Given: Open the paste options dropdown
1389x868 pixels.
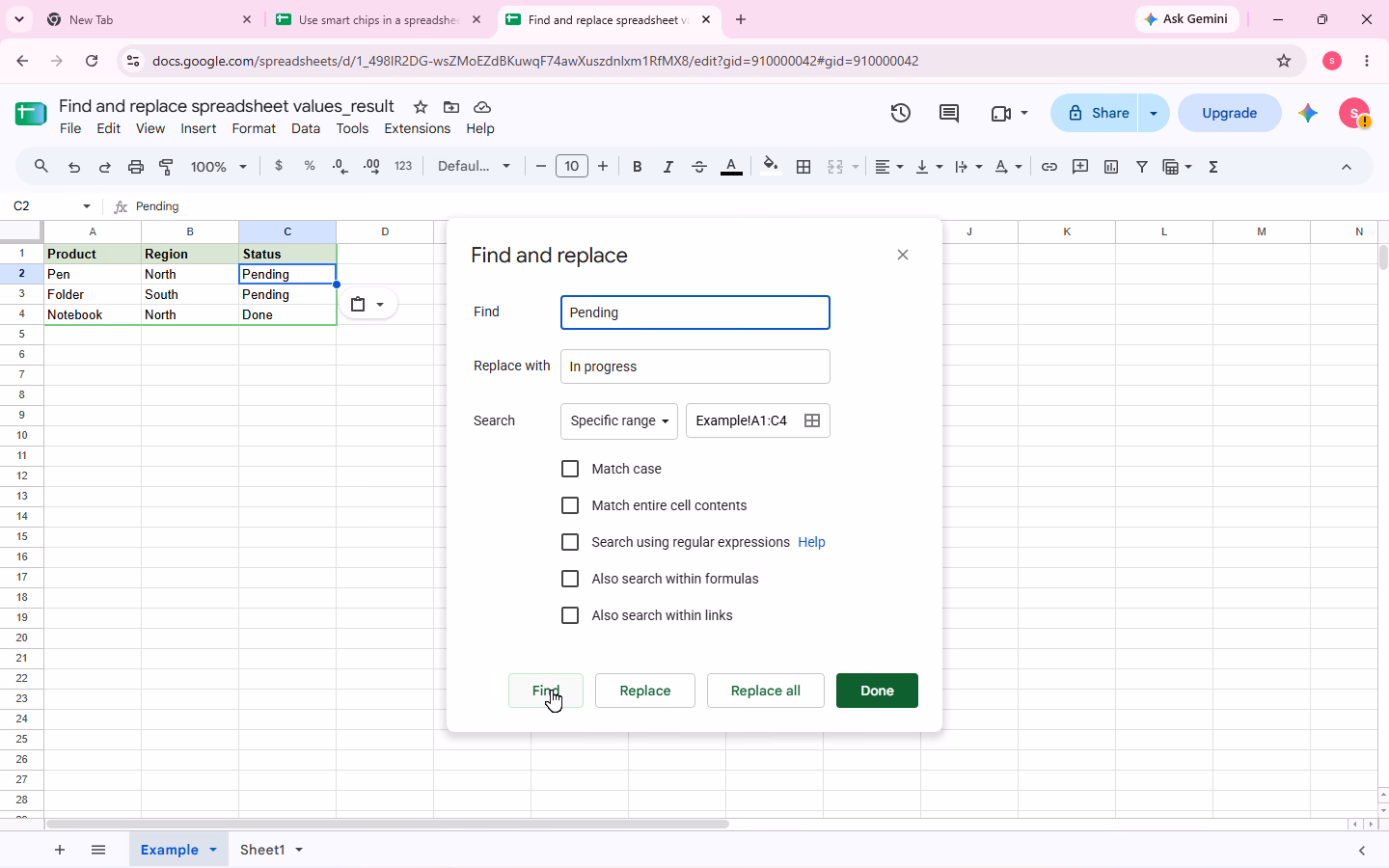Looking at the screenshot, I should tap(368, 304).
